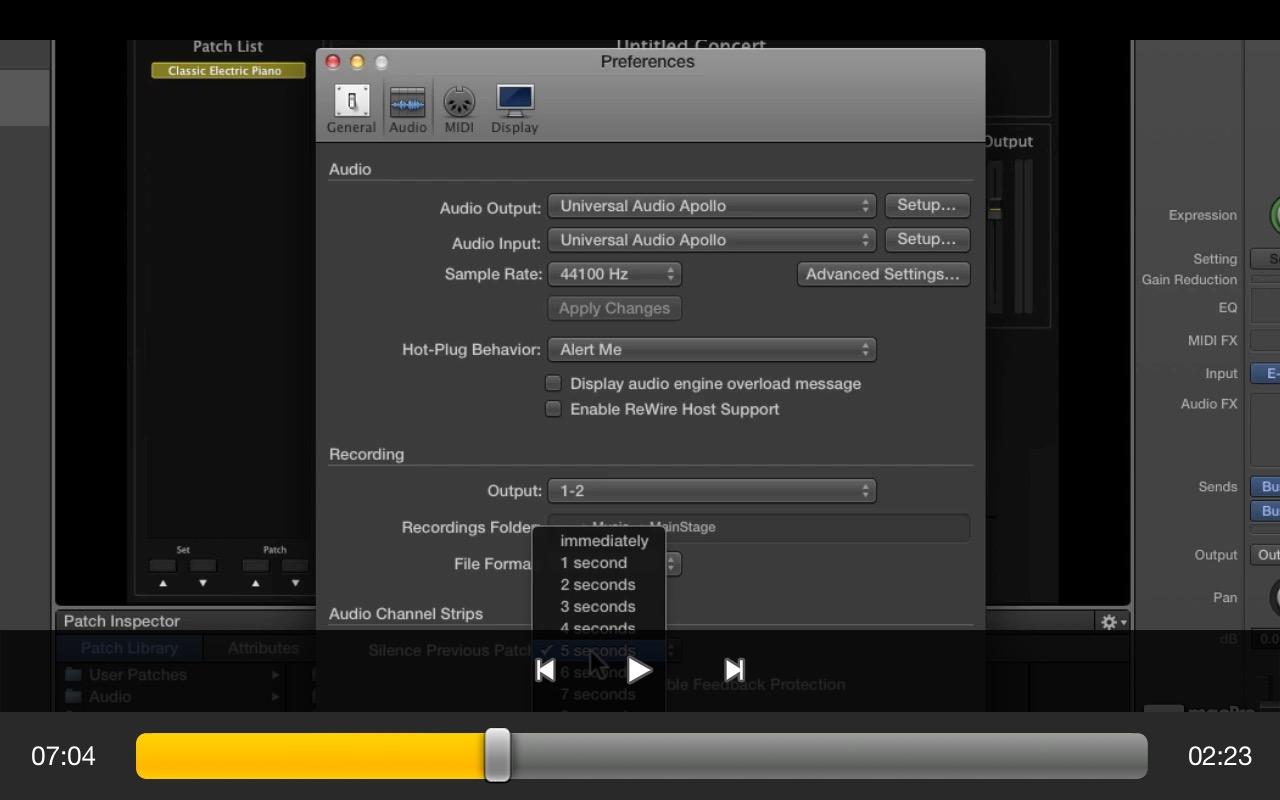Image resolution: width=1280 pixels, height=800 pixels.
Task: Open the General preferences pane
Action: pos(351,109)
